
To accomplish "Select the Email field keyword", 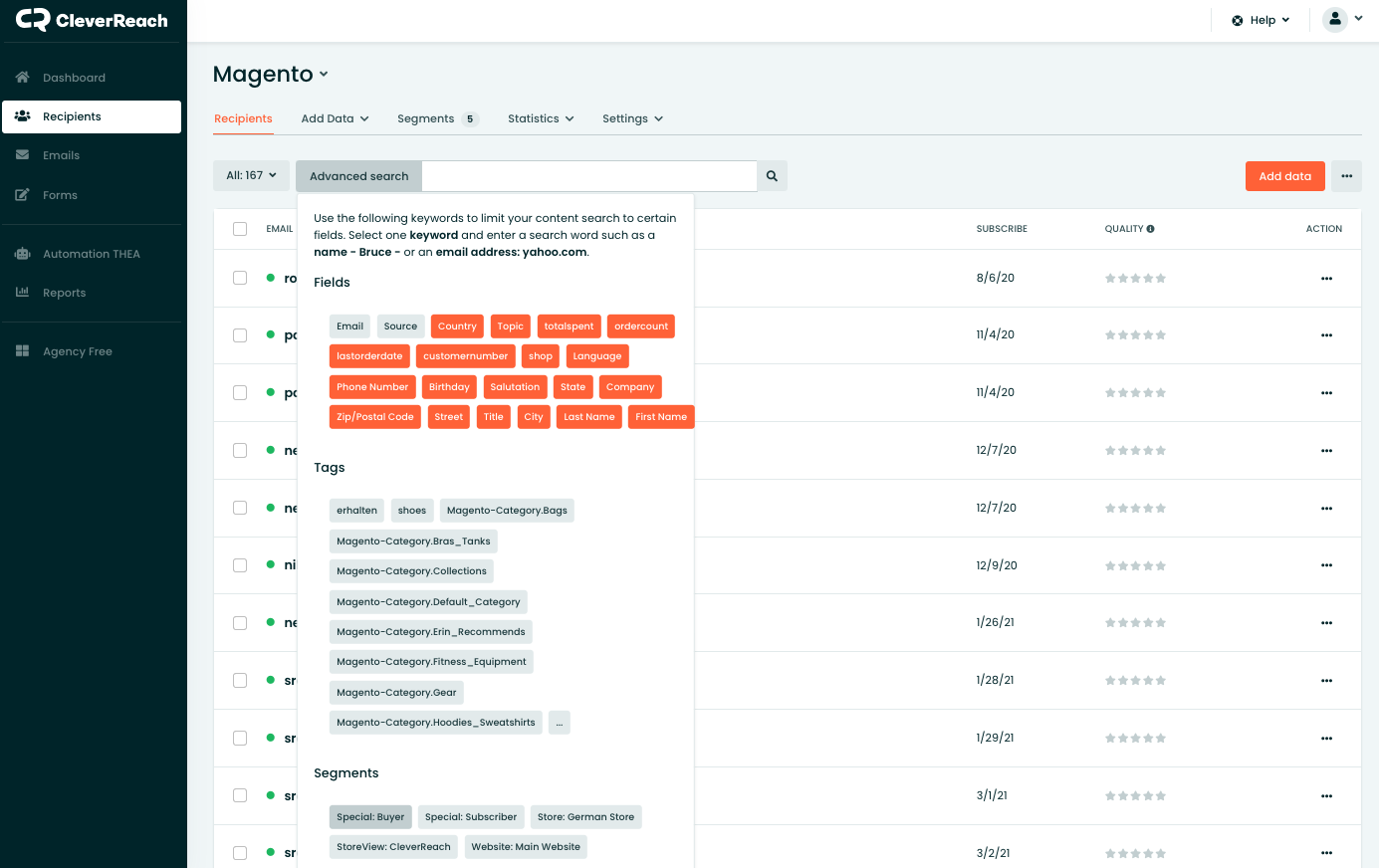I will (349, 326).
